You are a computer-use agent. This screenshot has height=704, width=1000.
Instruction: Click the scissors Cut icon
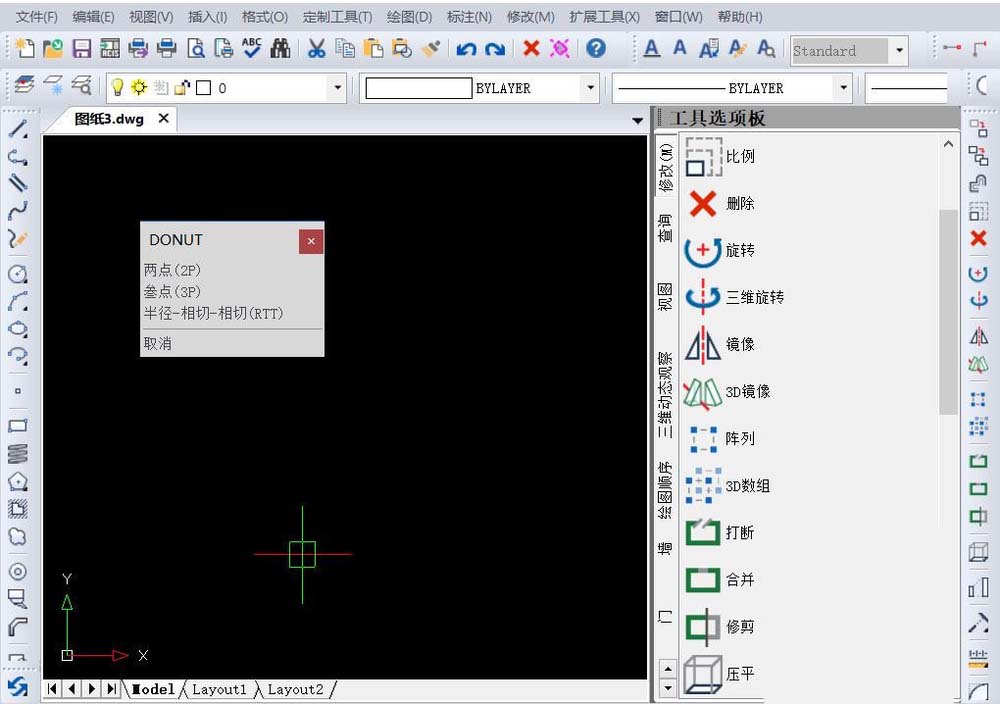click(316, 48)
